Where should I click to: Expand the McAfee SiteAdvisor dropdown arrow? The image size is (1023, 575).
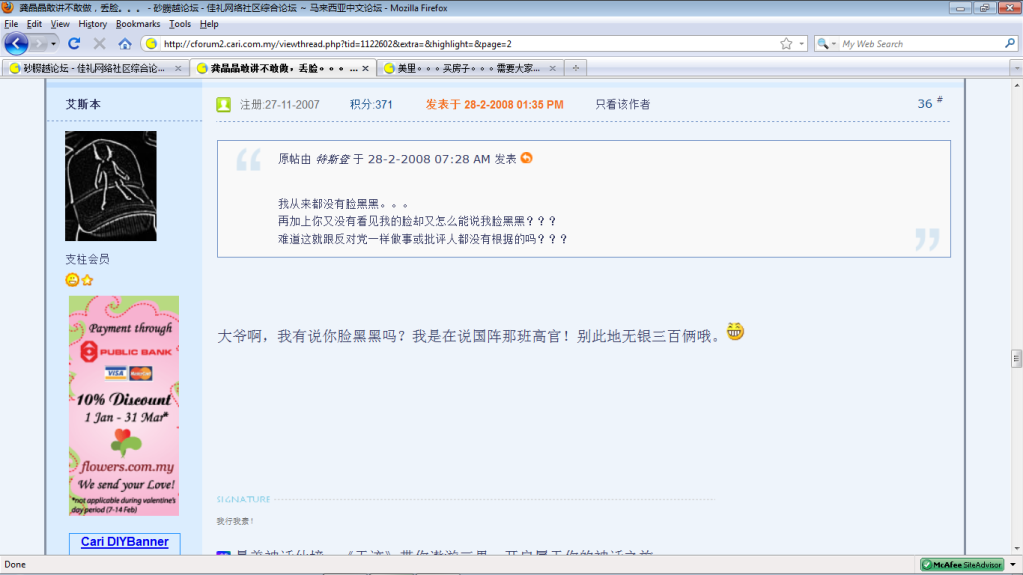tap(1012, 565)
